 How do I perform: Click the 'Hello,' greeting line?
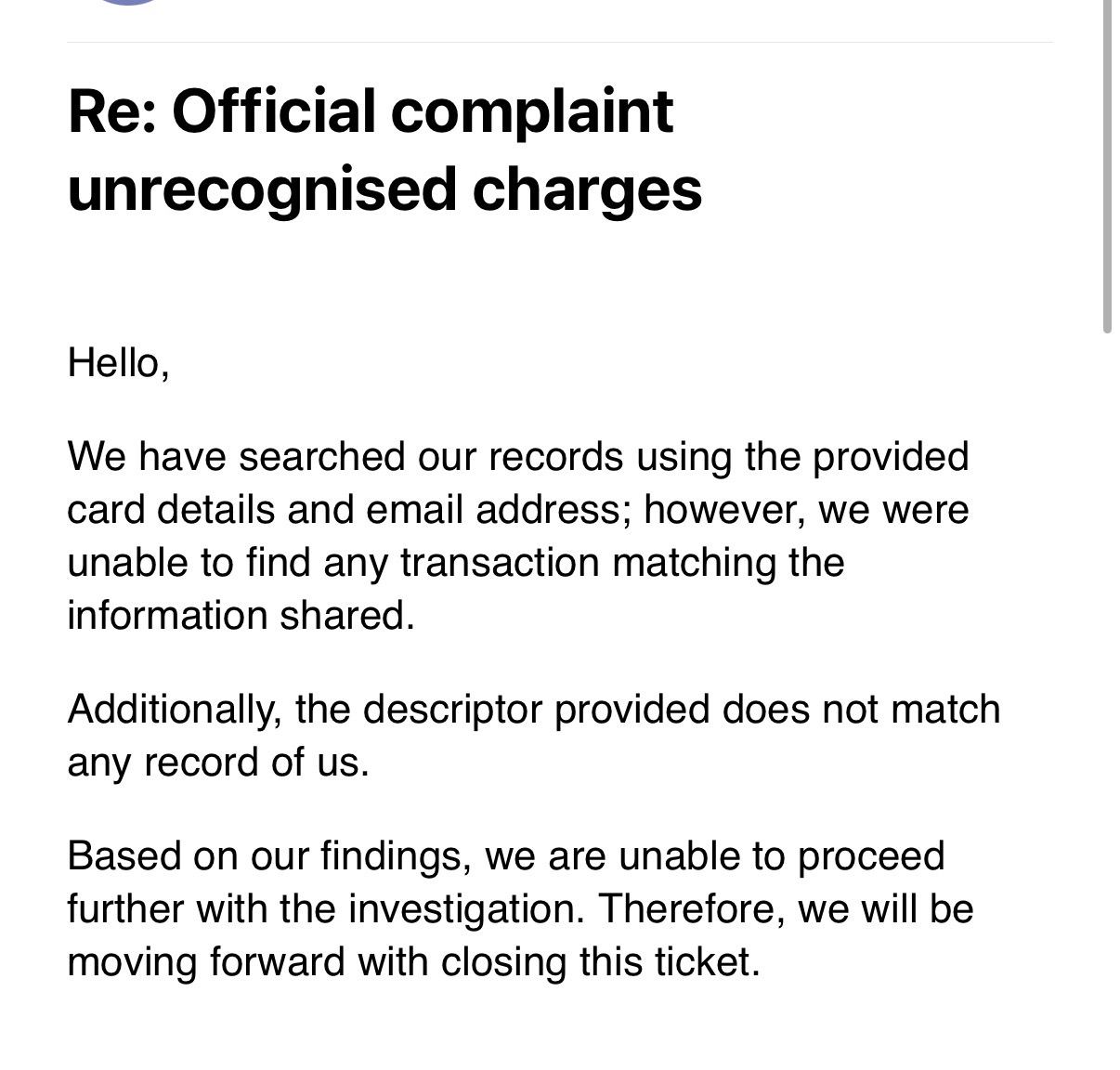118,362
